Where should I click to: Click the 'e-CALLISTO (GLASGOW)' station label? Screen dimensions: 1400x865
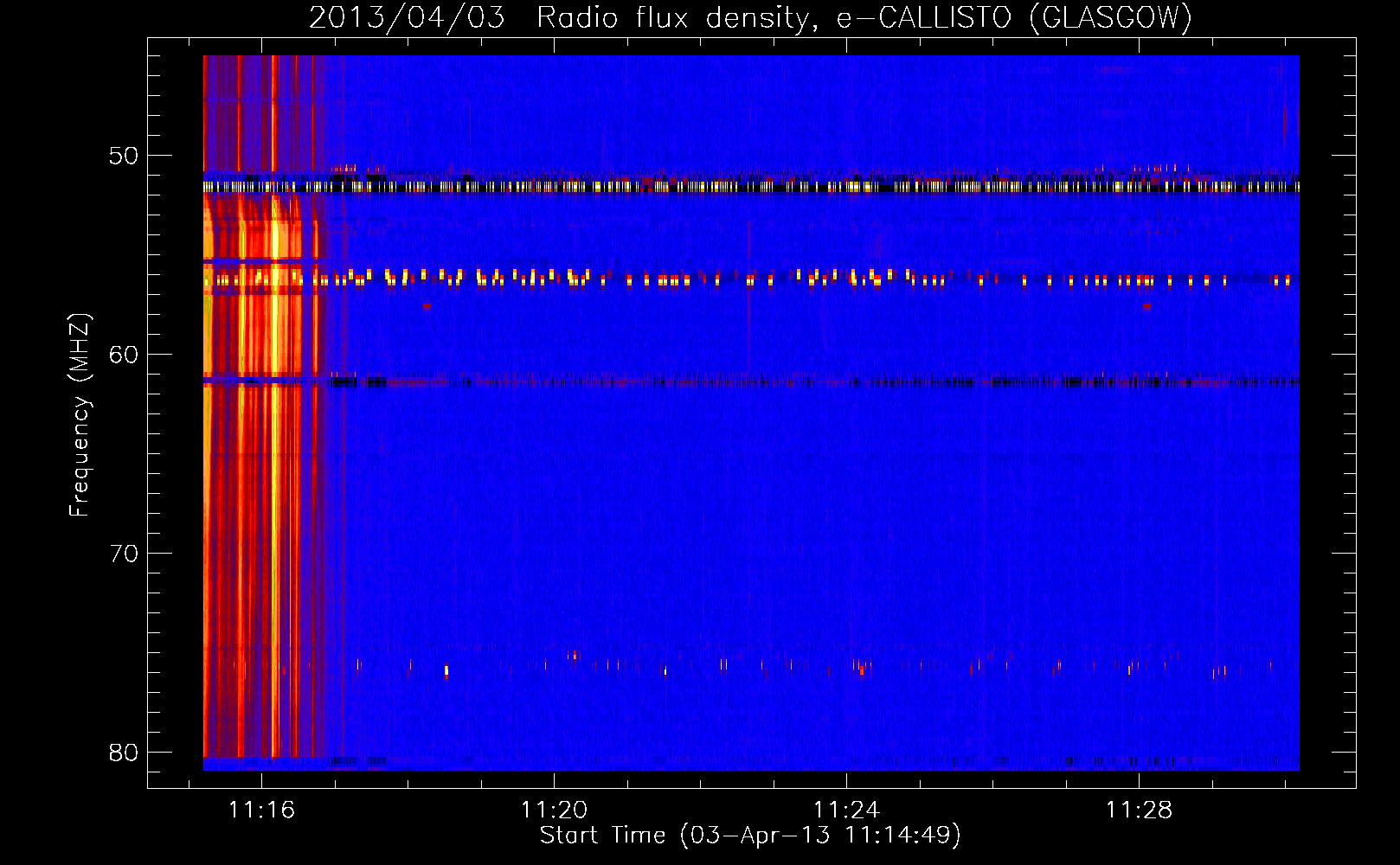tap(1014, 17)
